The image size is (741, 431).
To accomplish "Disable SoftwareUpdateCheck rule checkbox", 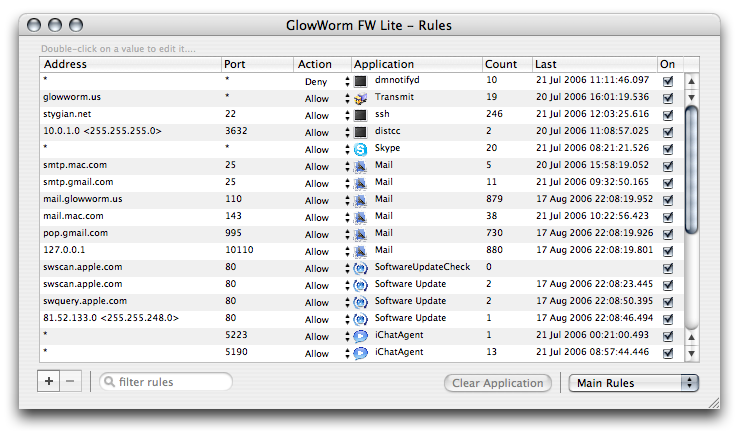I will (x=668, y=268).
